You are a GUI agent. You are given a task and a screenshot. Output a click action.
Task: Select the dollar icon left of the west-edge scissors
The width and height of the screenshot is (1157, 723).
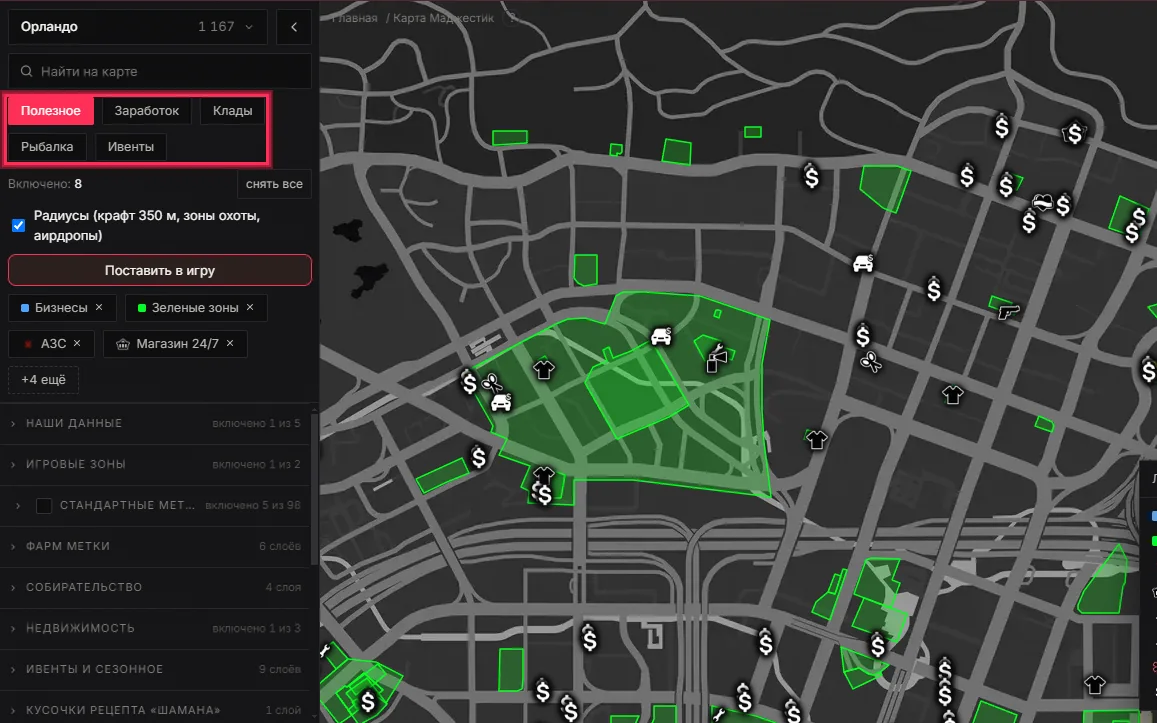click(469, 382)
